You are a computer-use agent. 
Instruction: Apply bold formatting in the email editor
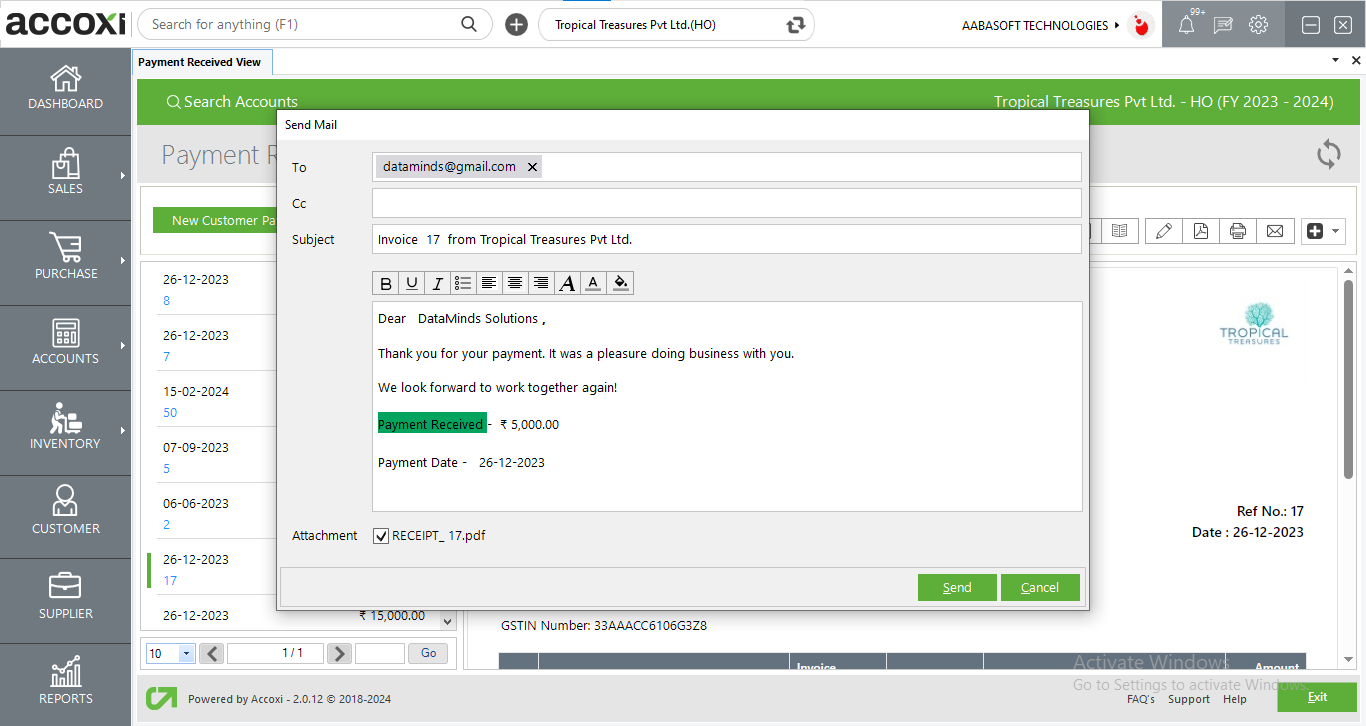tap(385, 283)
